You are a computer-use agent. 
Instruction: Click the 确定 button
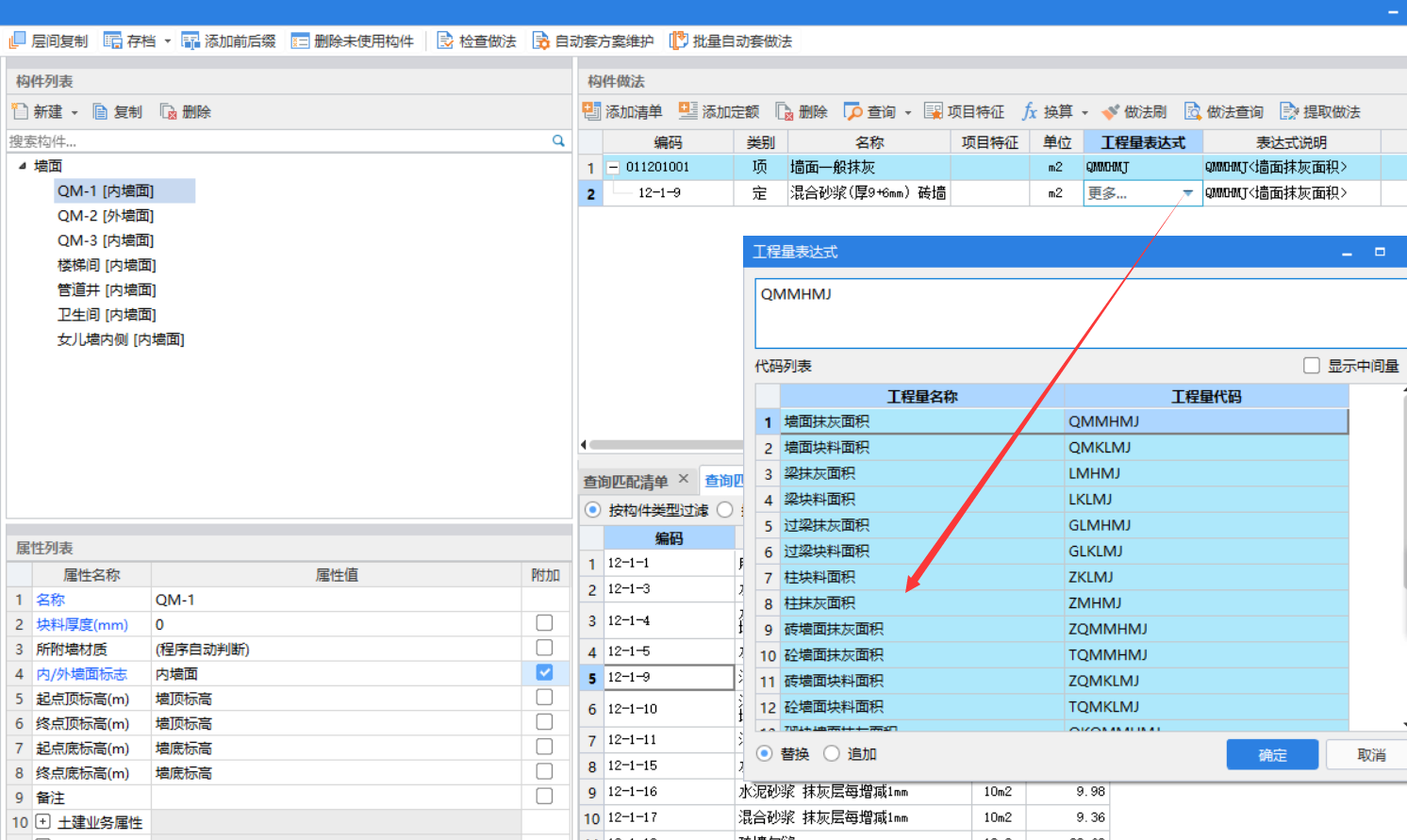[1272, 754]
